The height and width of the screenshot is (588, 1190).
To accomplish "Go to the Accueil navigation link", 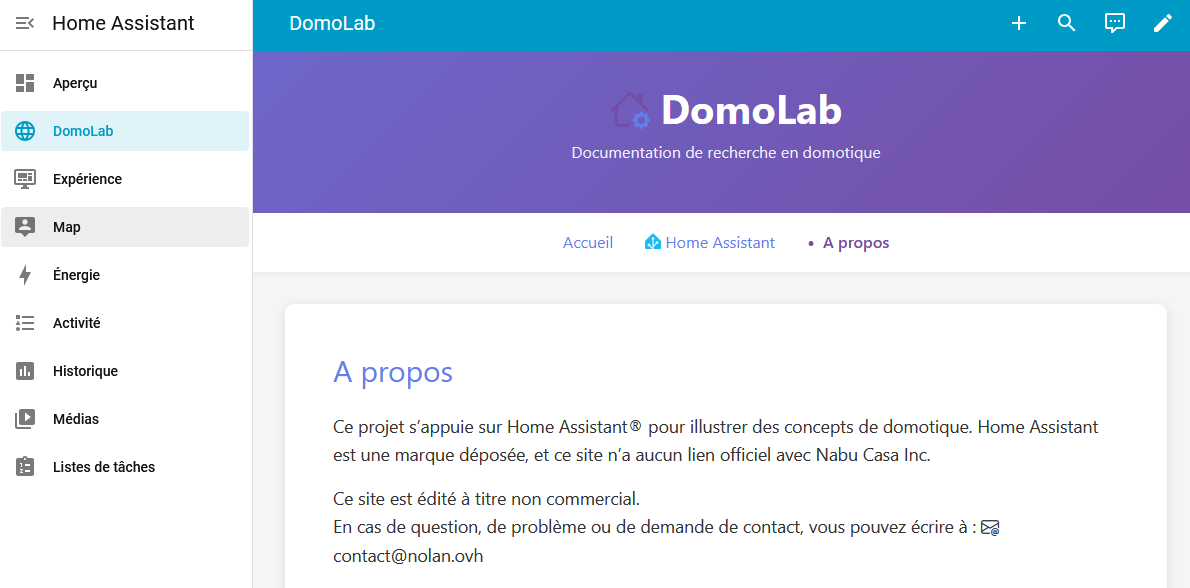I will [588, 242].
